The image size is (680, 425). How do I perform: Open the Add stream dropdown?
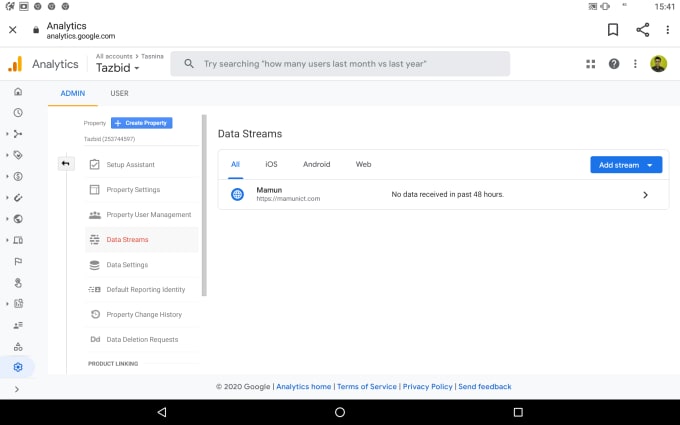pos(626,165)
